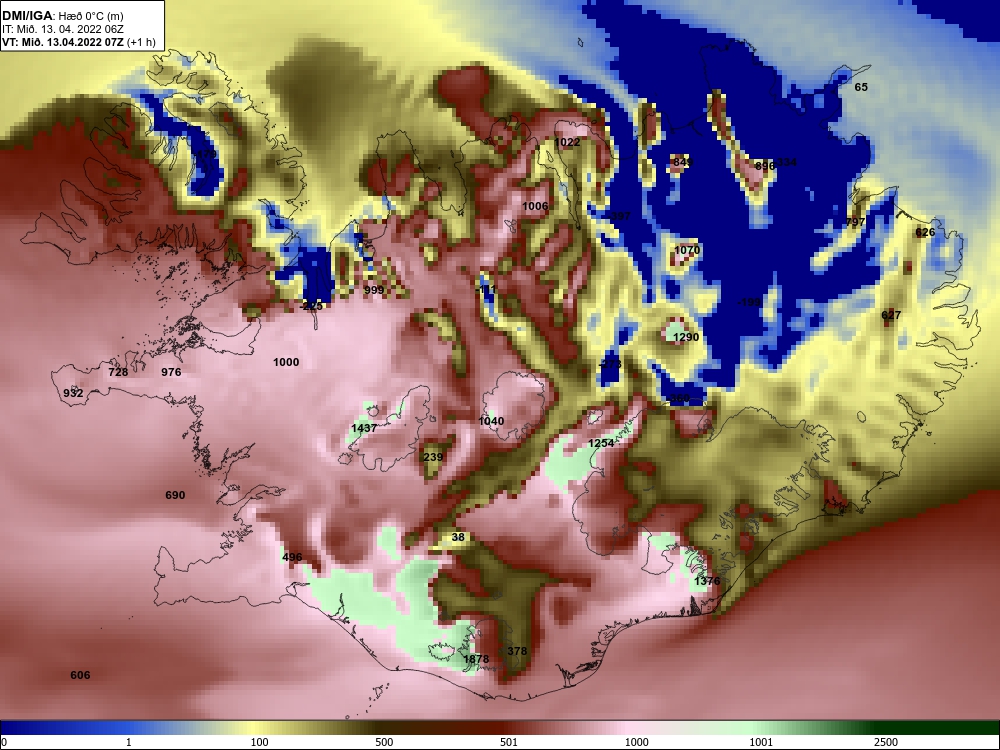Click the 1006 value on the map
The height and width of the screenshot is (750, 1000).
pyautogui.click(x=534, y=205)
